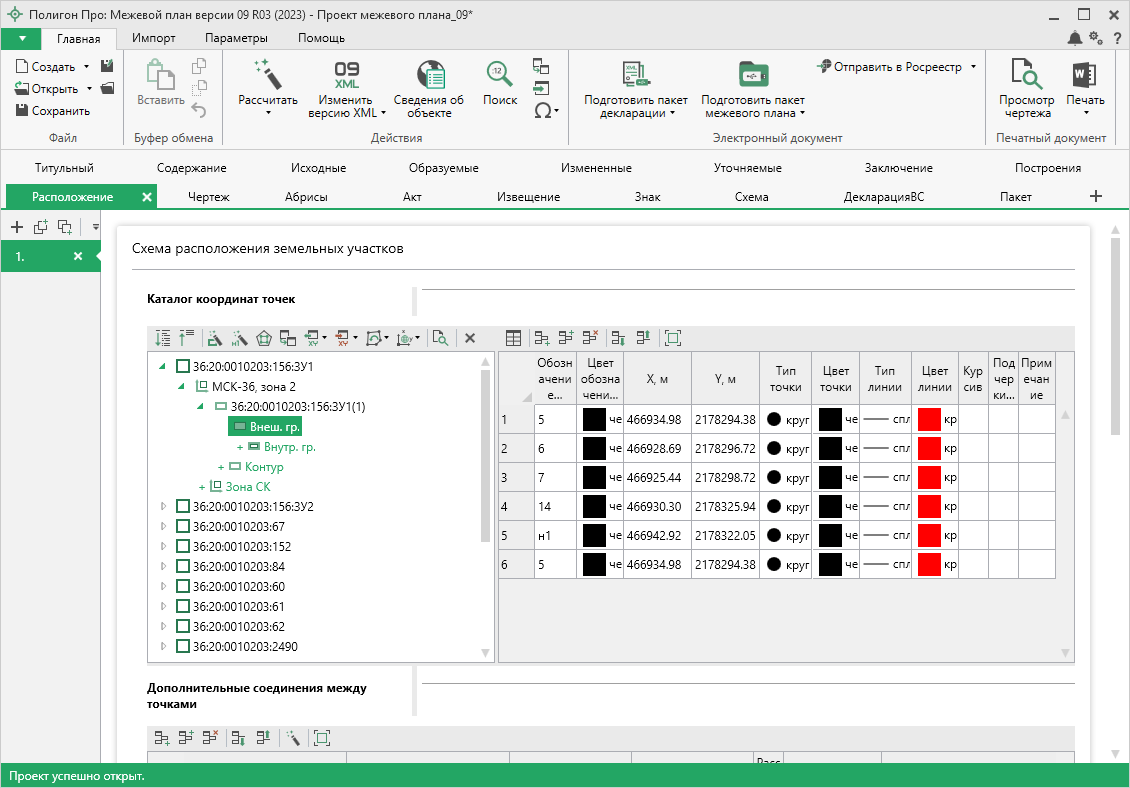This screenshot has width=1130, height=788.
Task: Click the Печать Word document icon
Action: [x=1085, y=75]
